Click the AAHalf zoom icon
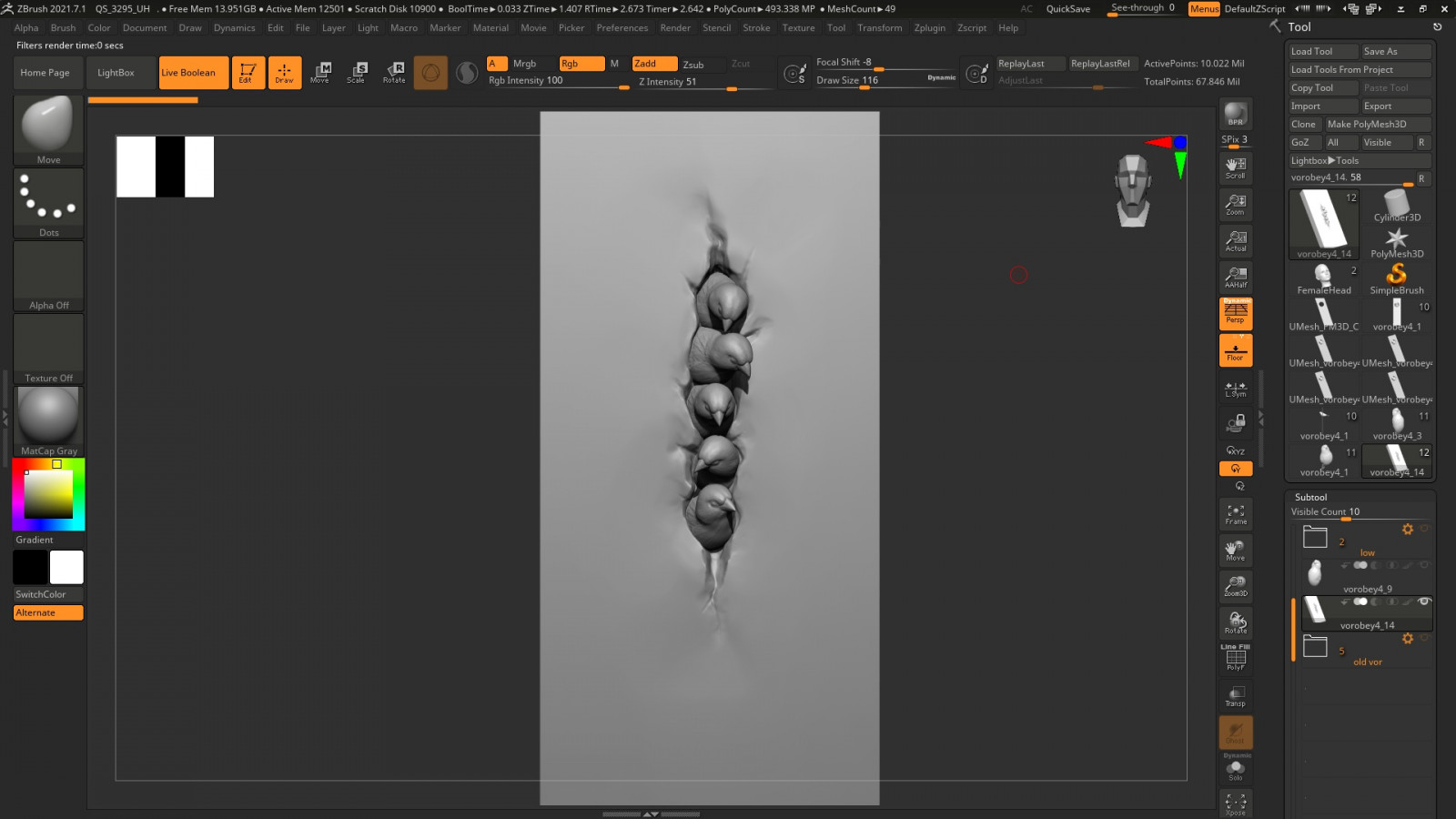 pyautogui.click(x=1235, y=278)
